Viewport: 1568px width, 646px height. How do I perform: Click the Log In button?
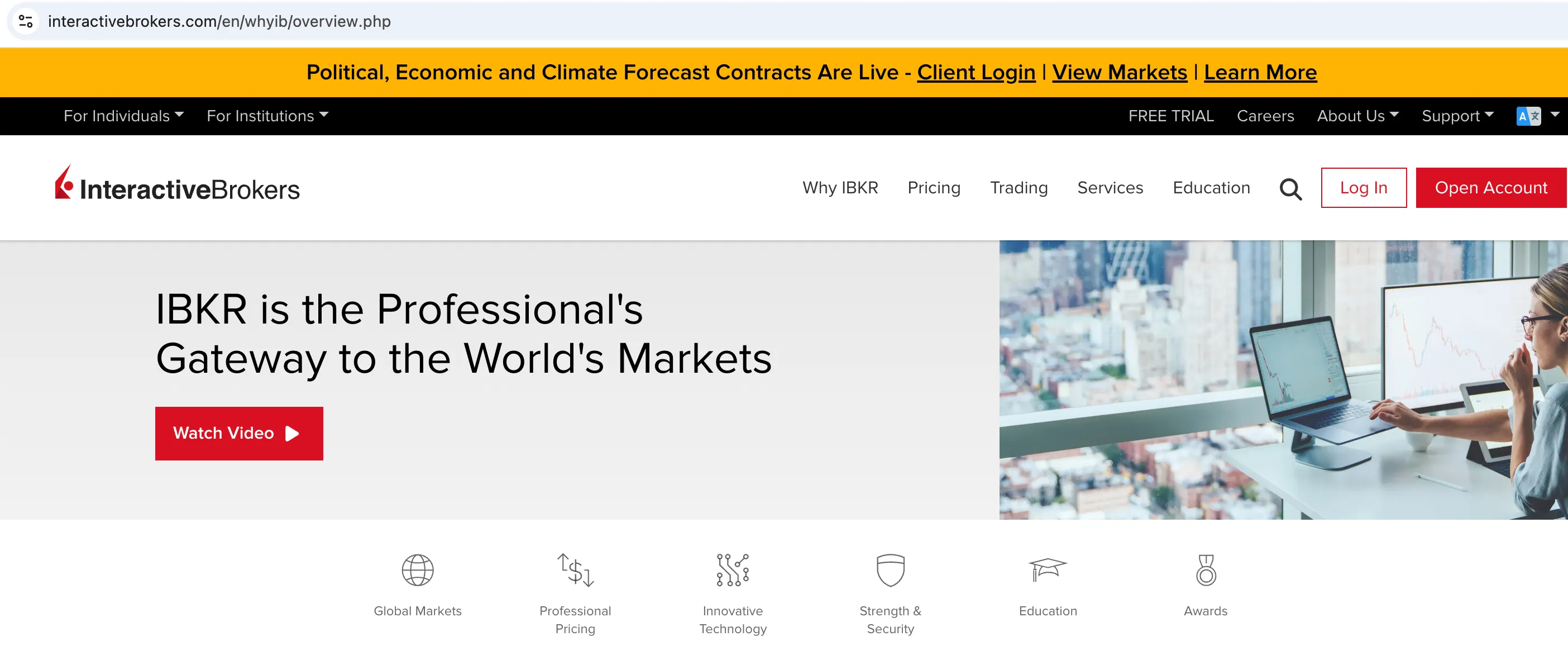[1363, 188]
